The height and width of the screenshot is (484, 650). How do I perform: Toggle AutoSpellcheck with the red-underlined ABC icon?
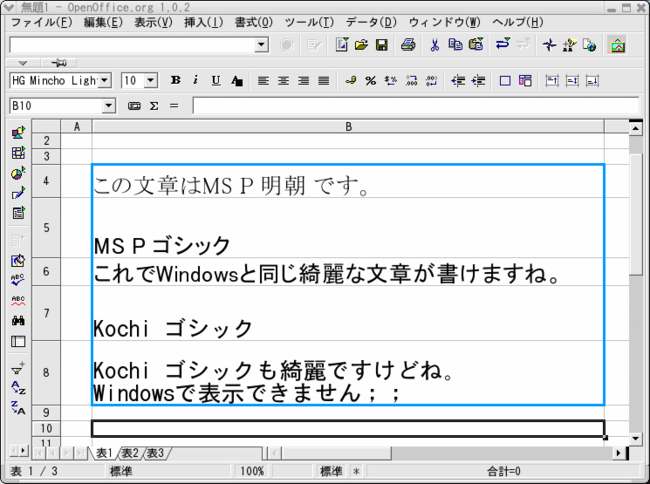coord(18,300)
